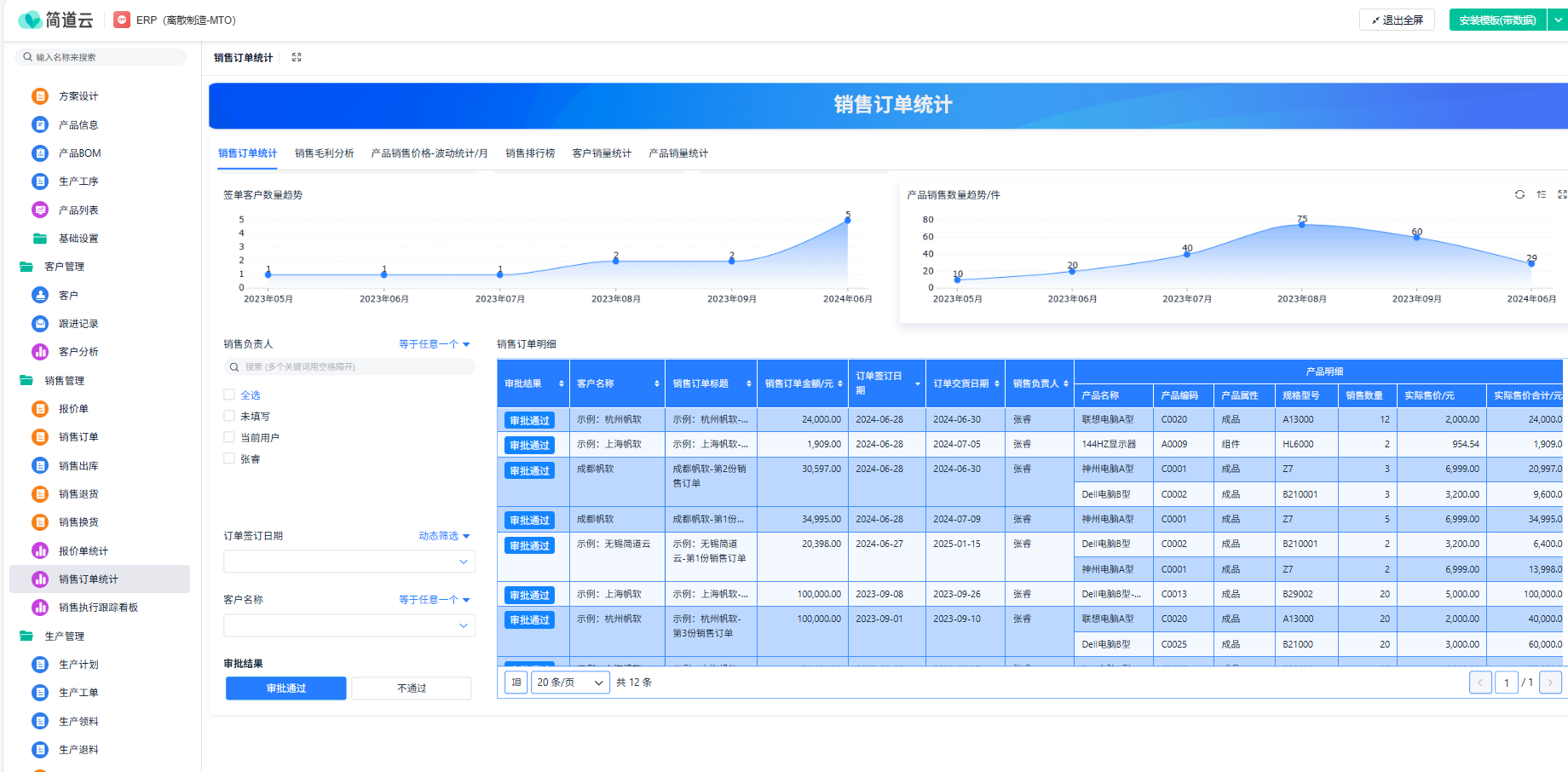Open 跟进记录 in the sidebar

(78, 324)
